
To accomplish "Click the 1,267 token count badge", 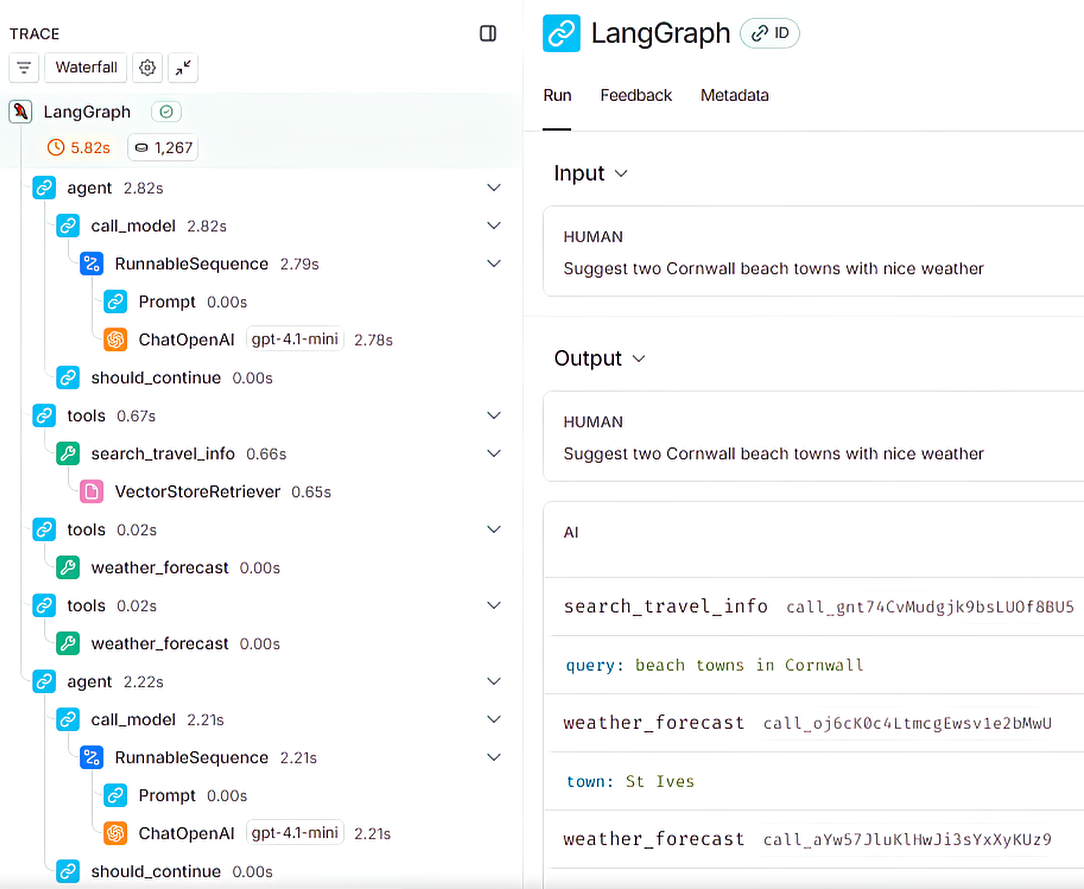I will click(x=163, y=147).
